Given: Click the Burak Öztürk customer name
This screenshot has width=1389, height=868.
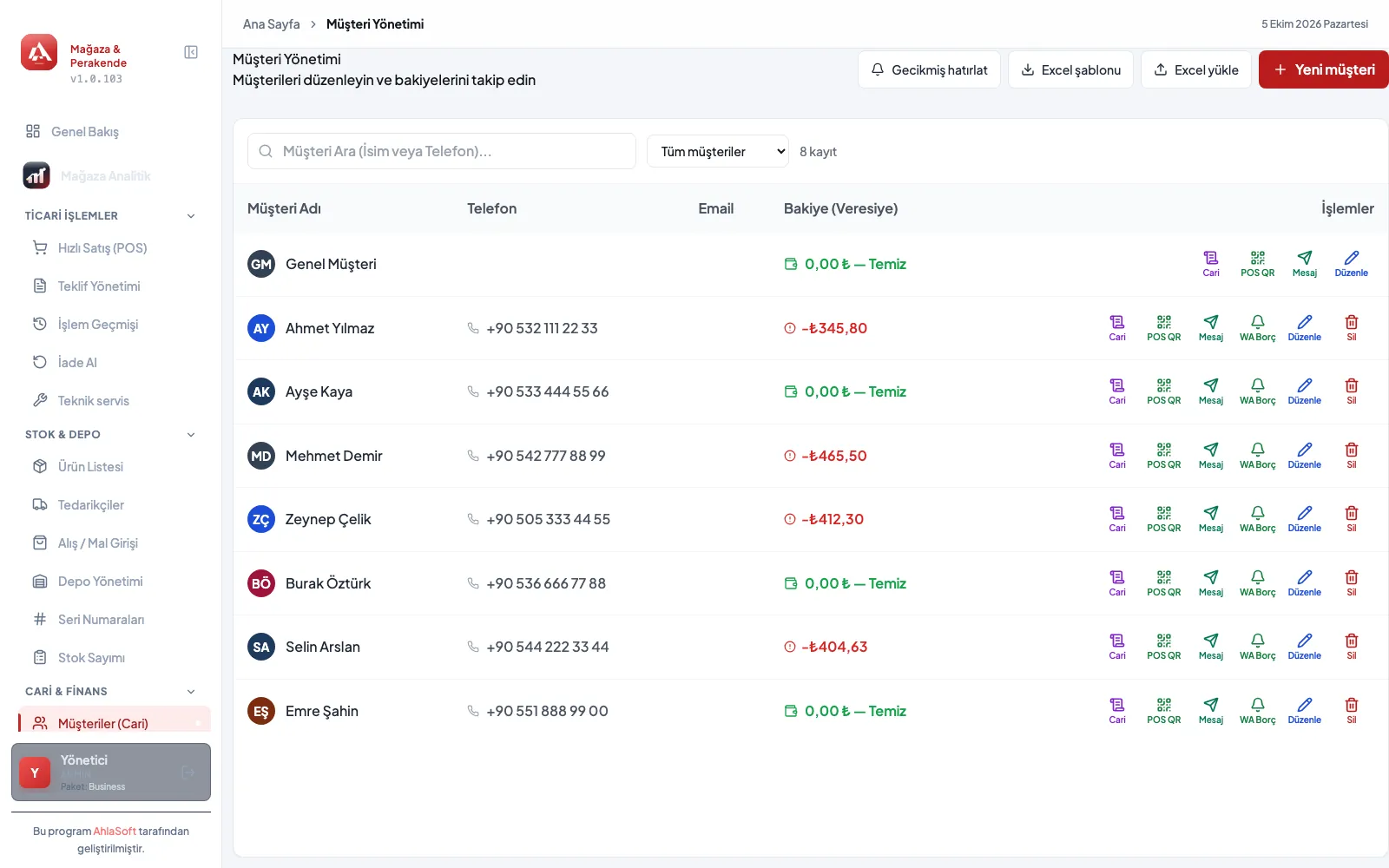Looking at the screenshot, I should click(328, 583).
